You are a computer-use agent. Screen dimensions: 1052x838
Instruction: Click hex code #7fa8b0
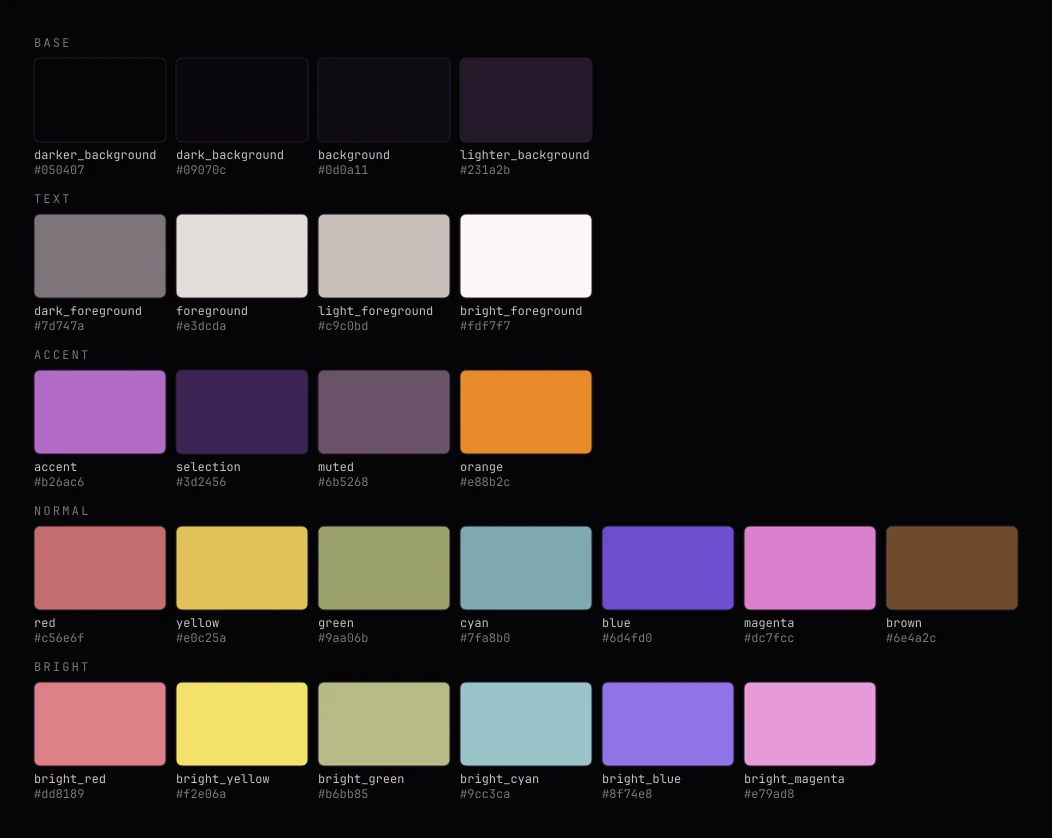[x=485, y=638]
